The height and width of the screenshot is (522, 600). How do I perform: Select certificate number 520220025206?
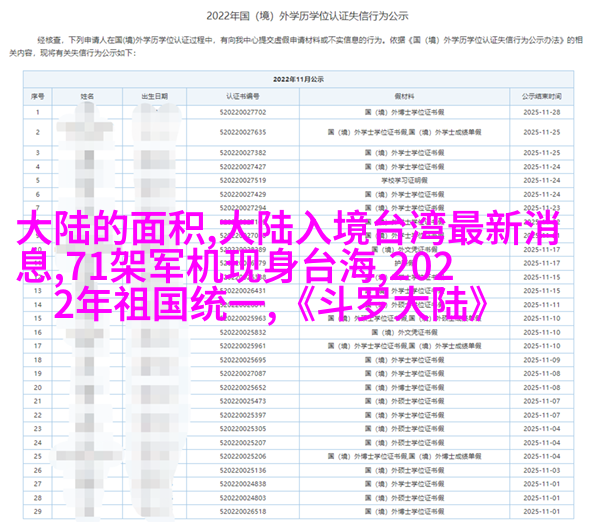(x=243, y=456)
